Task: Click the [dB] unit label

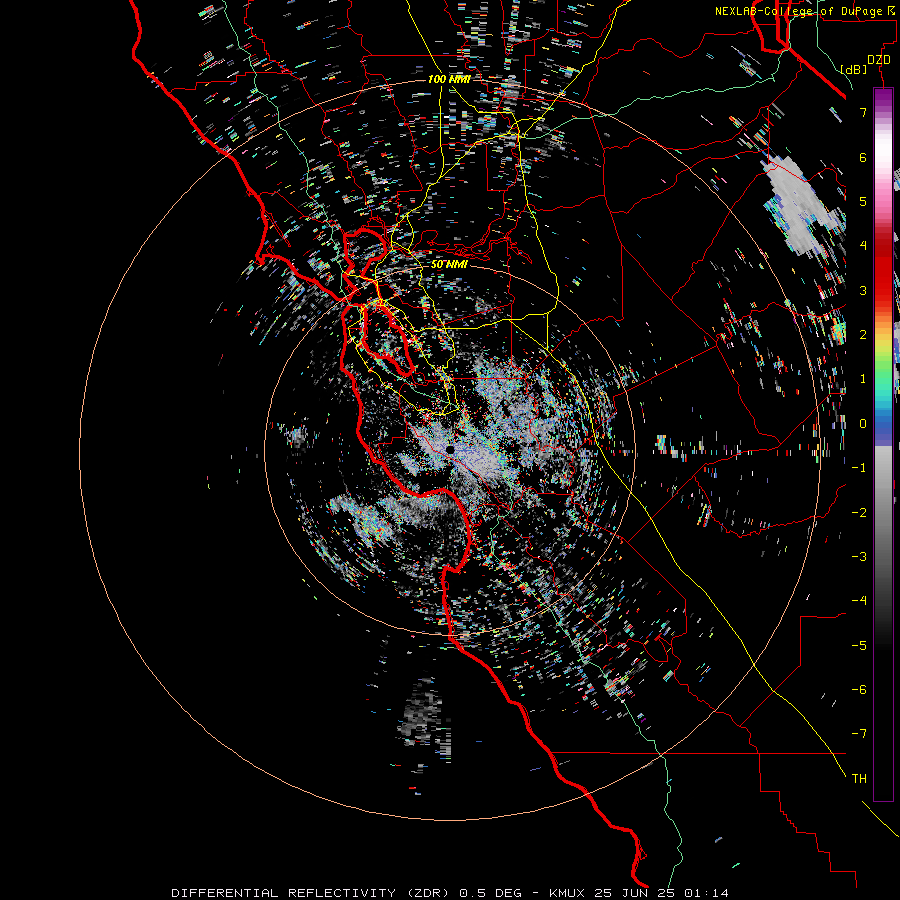Action: click(x=853, y=69)
